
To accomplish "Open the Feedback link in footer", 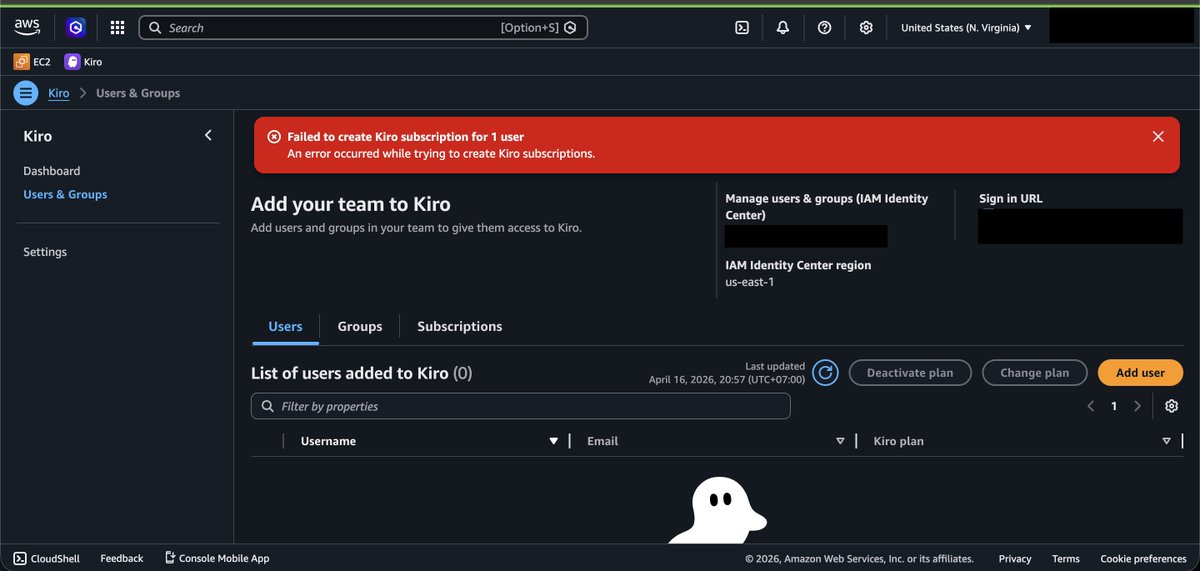I will coord(122,558).
